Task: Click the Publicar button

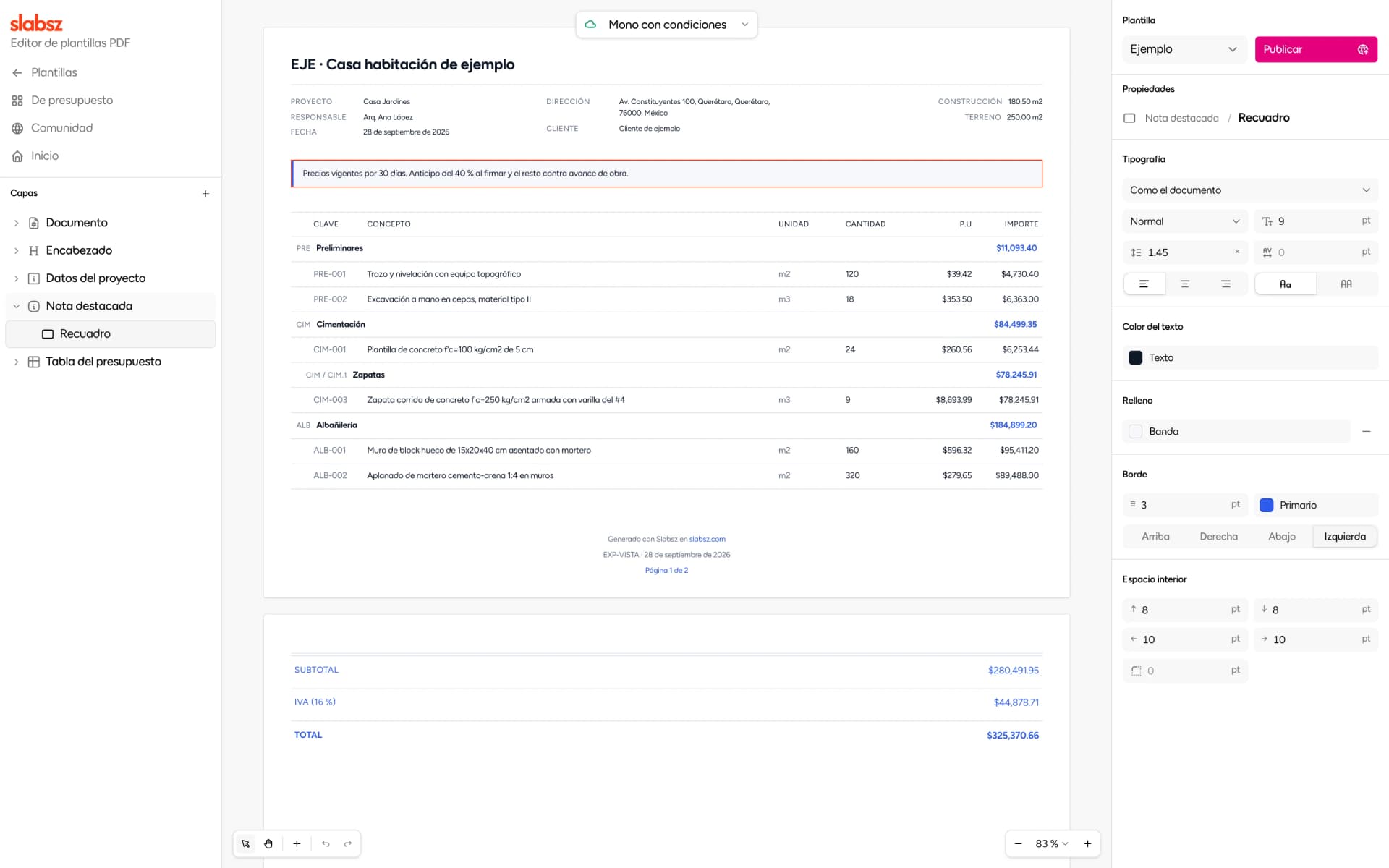Action: click(1316, 49)
